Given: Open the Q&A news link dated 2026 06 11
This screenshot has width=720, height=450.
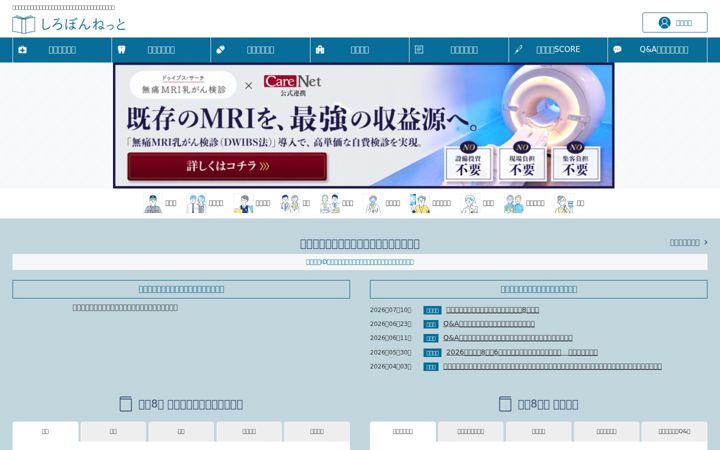Looking at the screenshot, I should pyautogui.click(x=507, y=338).
